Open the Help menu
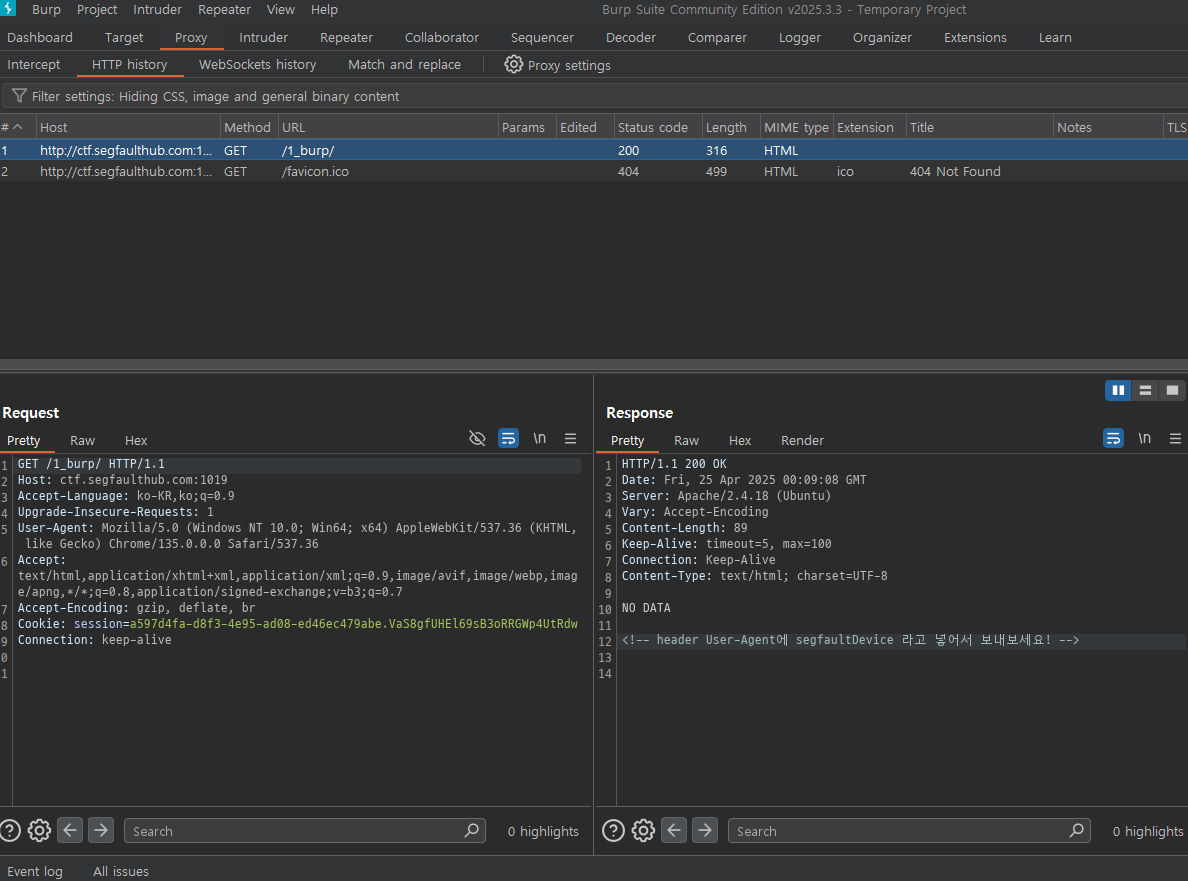This screenshot has height=881, width=1188. 324,10
